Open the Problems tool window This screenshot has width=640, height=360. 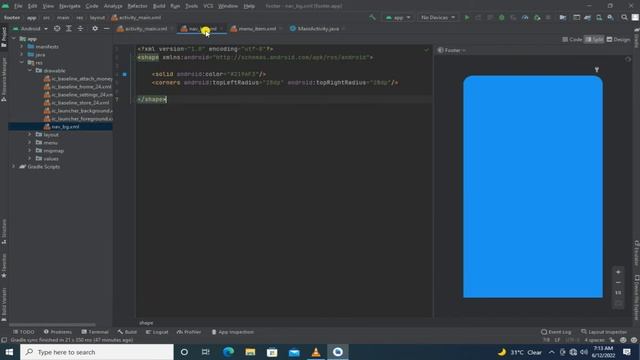[58, 332]
